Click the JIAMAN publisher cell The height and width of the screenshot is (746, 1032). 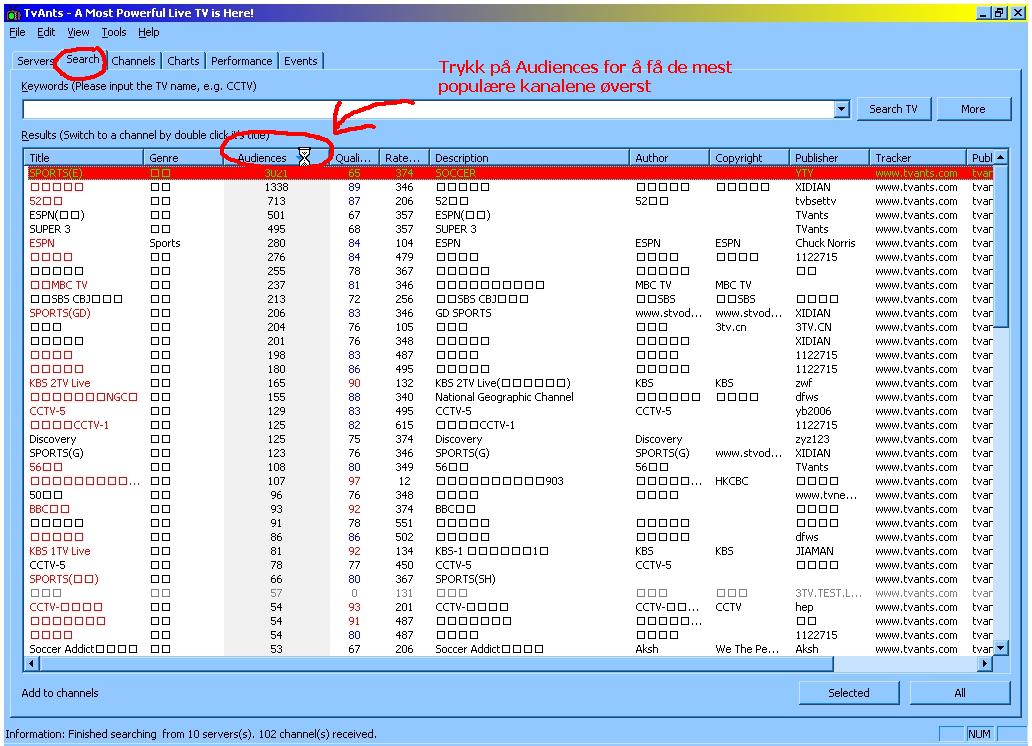click(814, 551)
